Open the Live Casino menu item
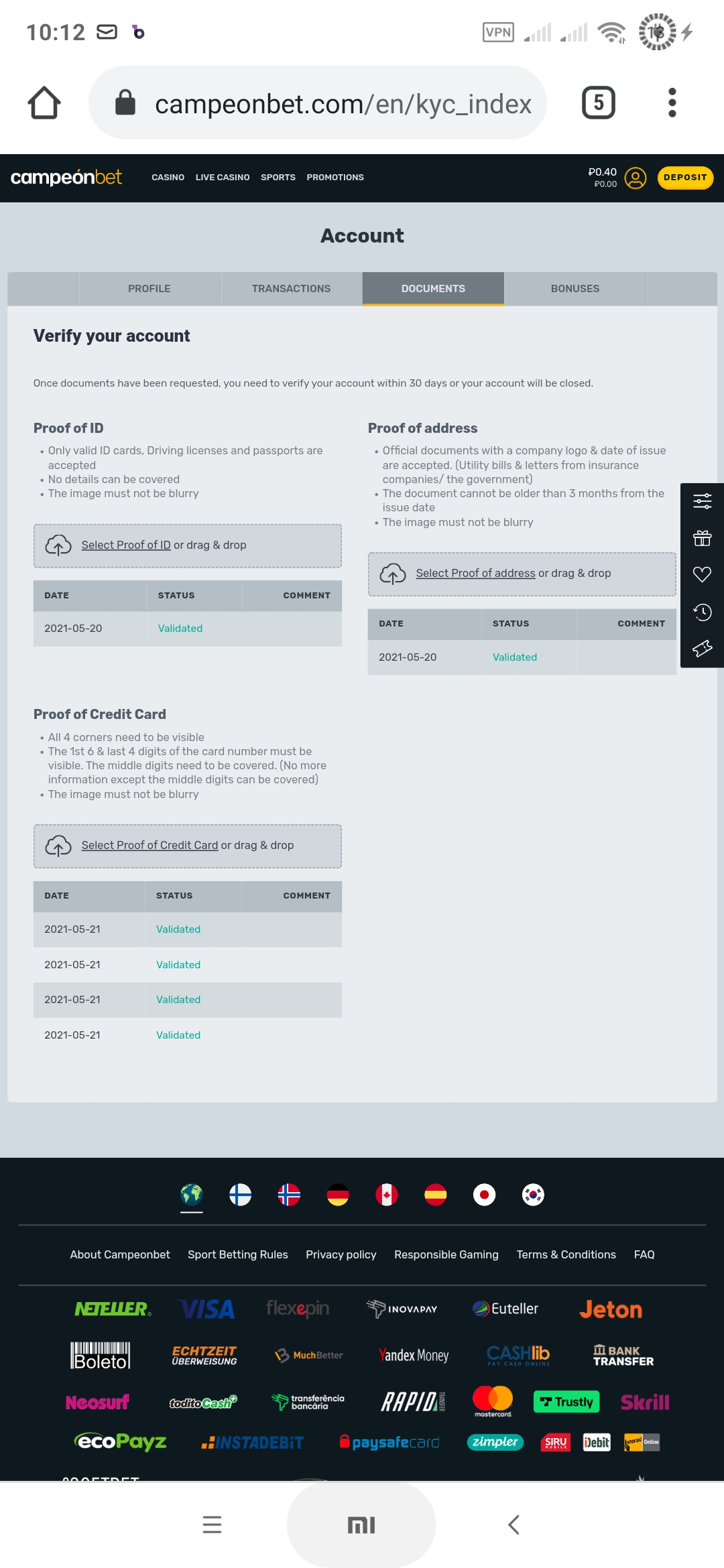 click(223, 178)
